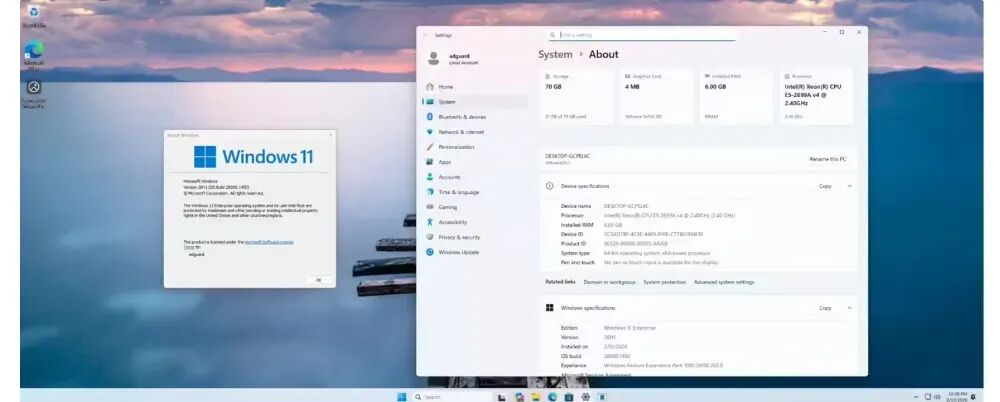Collapse the Device specifications section

pyautogui.click(x=849, y=186)
